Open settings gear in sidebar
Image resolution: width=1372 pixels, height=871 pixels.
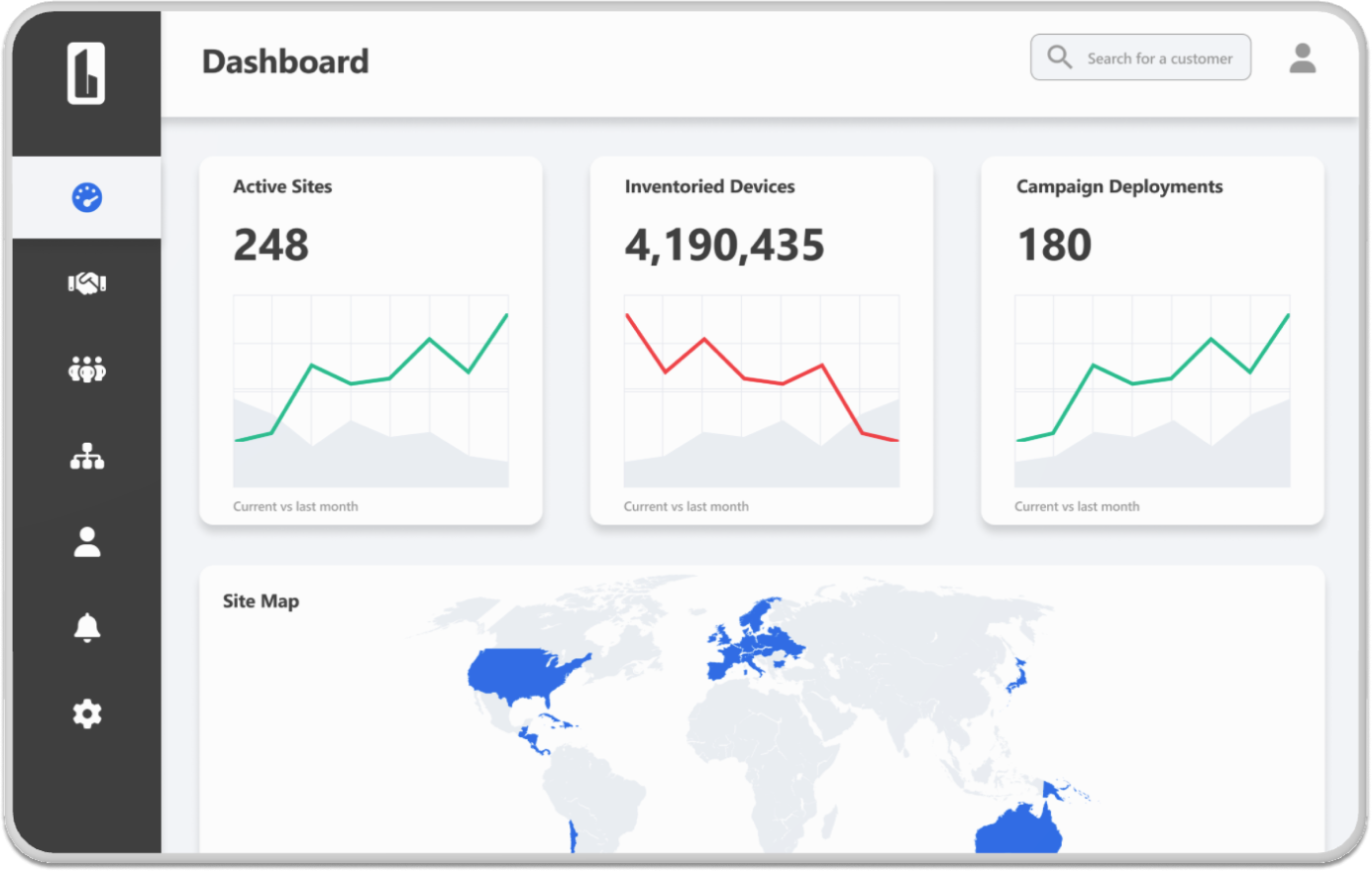pos(87,713)
